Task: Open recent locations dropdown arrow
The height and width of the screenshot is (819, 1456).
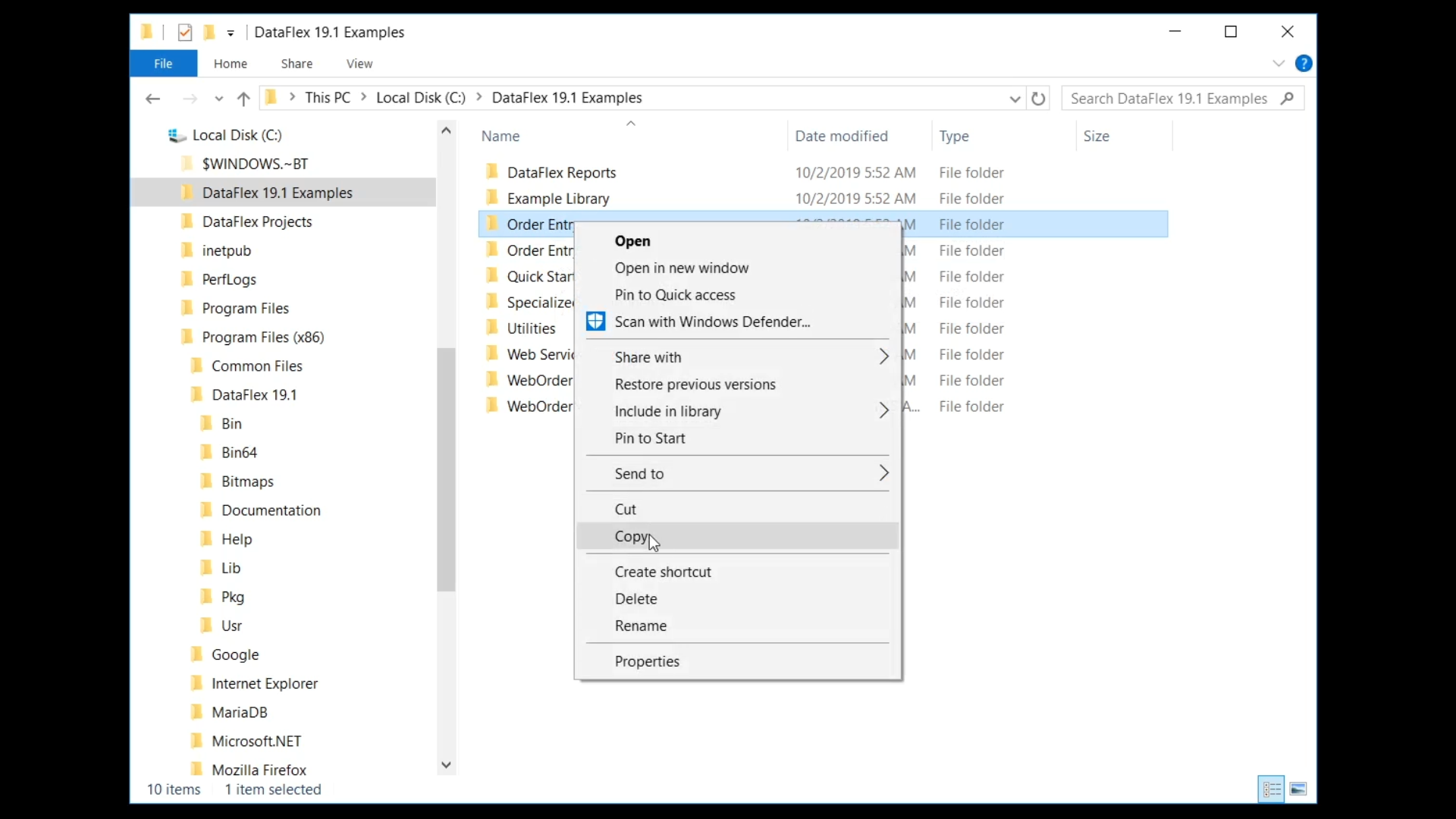Action: pyautogui.click(x=219, y=99)
